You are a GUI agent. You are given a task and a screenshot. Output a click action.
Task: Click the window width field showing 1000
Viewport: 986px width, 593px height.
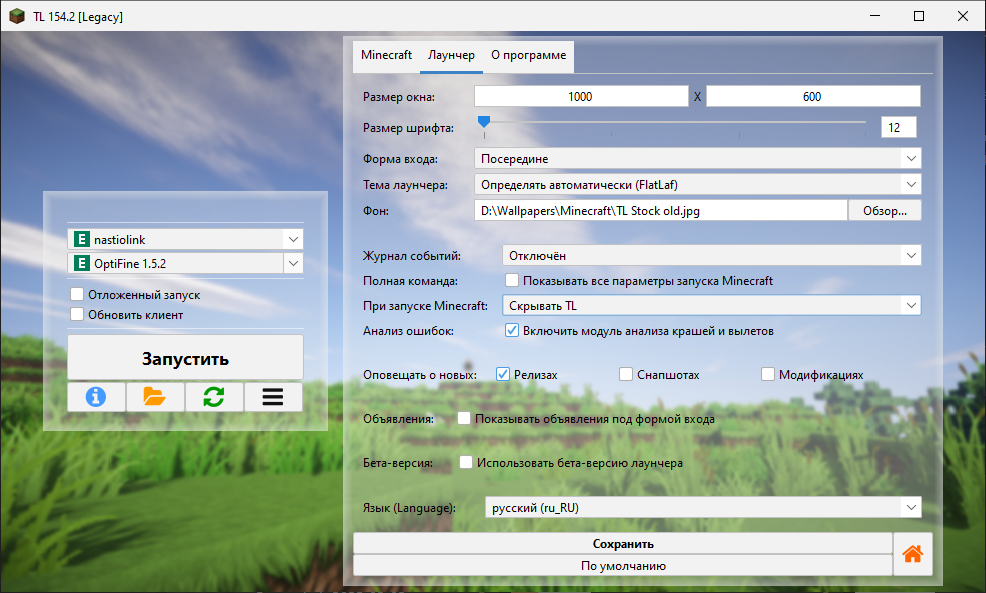[581, 96]
